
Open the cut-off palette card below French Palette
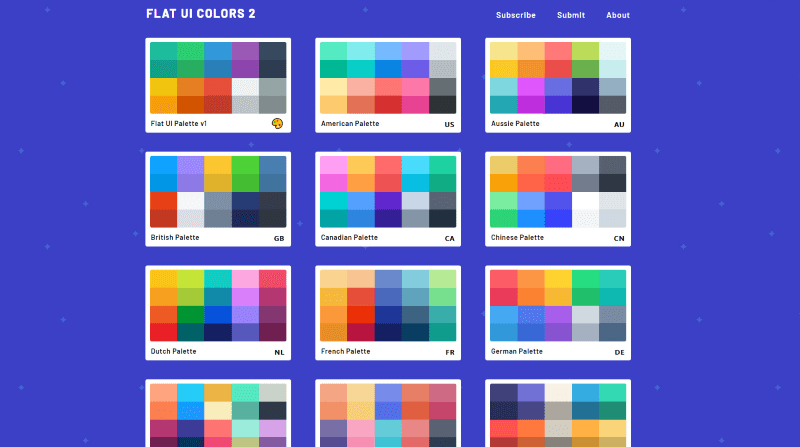388,413
